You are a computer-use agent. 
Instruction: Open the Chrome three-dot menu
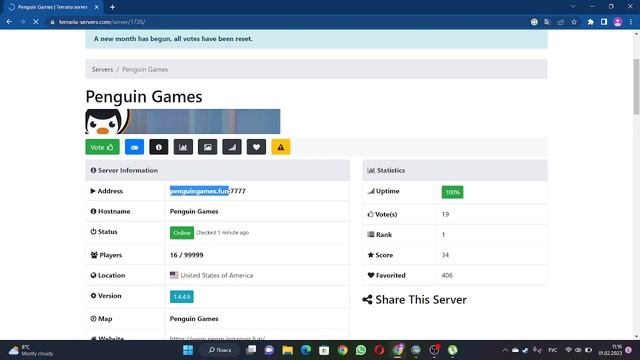(631, 22)
